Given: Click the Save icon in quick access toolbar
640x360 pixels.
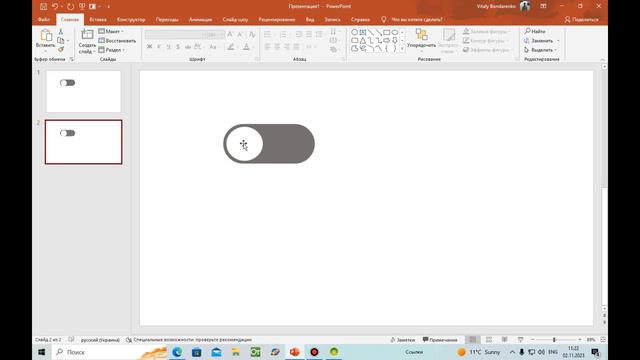Looking at the screenshot, I should pos(44,7).
